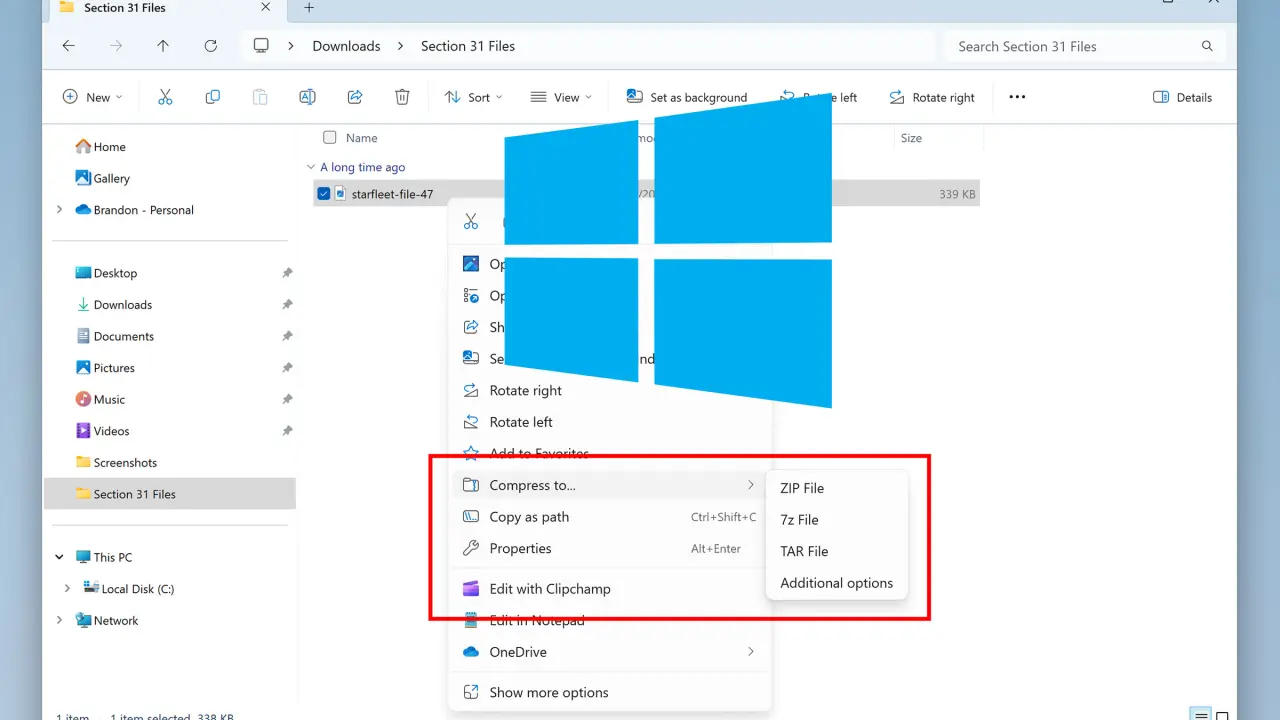Toggle the Details pane
The height and width of the screenshot is (720, 1280).
coord(1182,97)
